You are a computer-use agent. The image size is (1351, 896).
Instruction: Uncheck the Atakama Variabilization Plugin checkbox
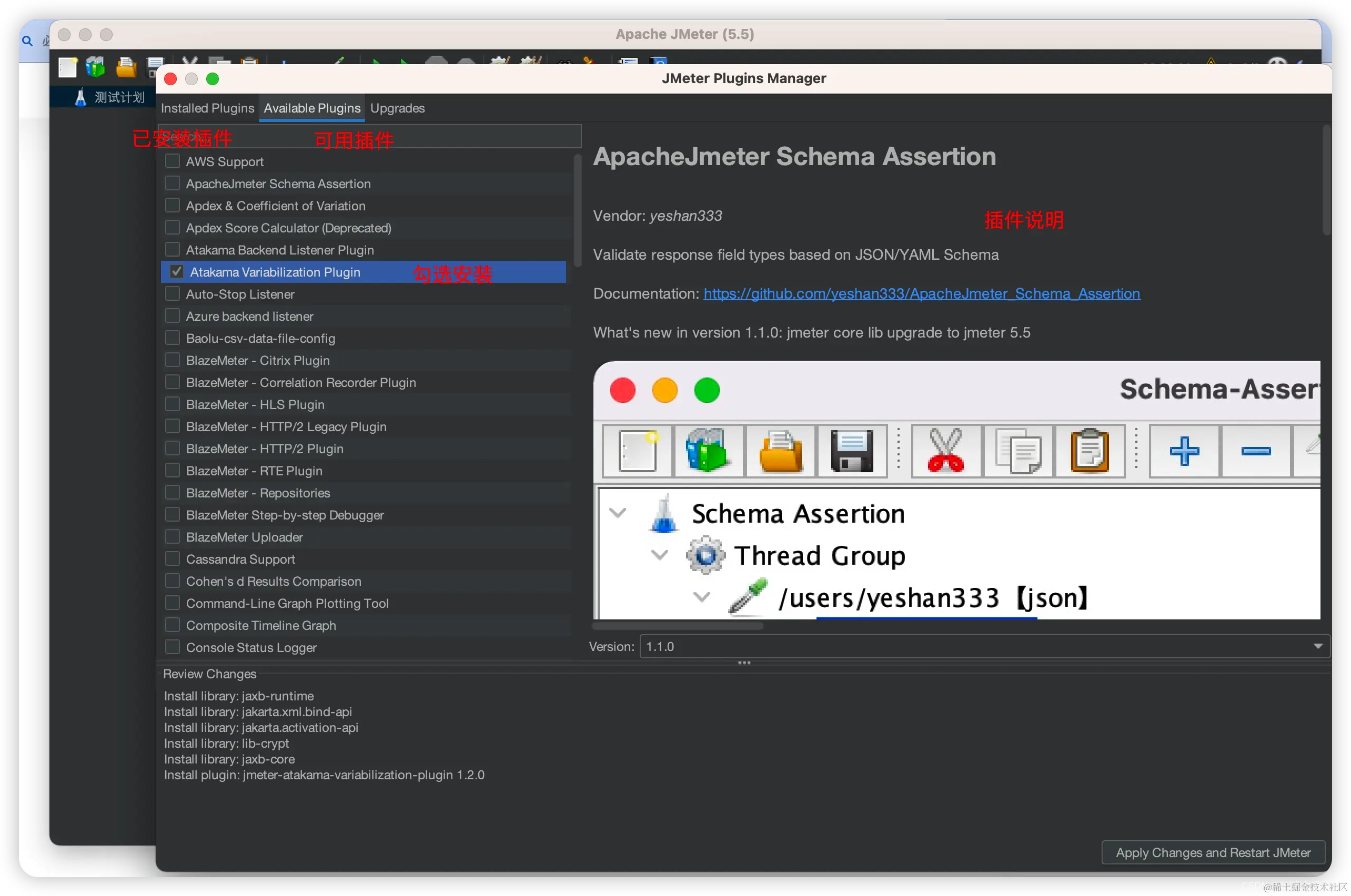click(x=177, y=271)
